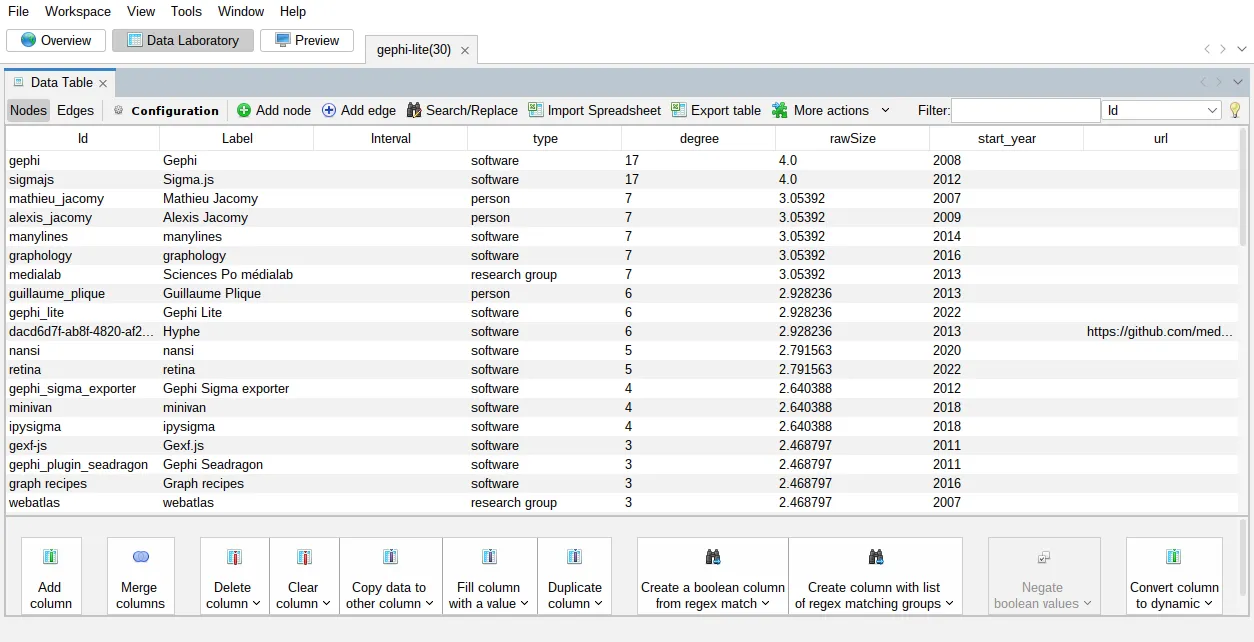Image resolution: width=1254 pixels, height=642 pixels.
Task: Sort the table by degree column header
Action: [x=699, y=139]
